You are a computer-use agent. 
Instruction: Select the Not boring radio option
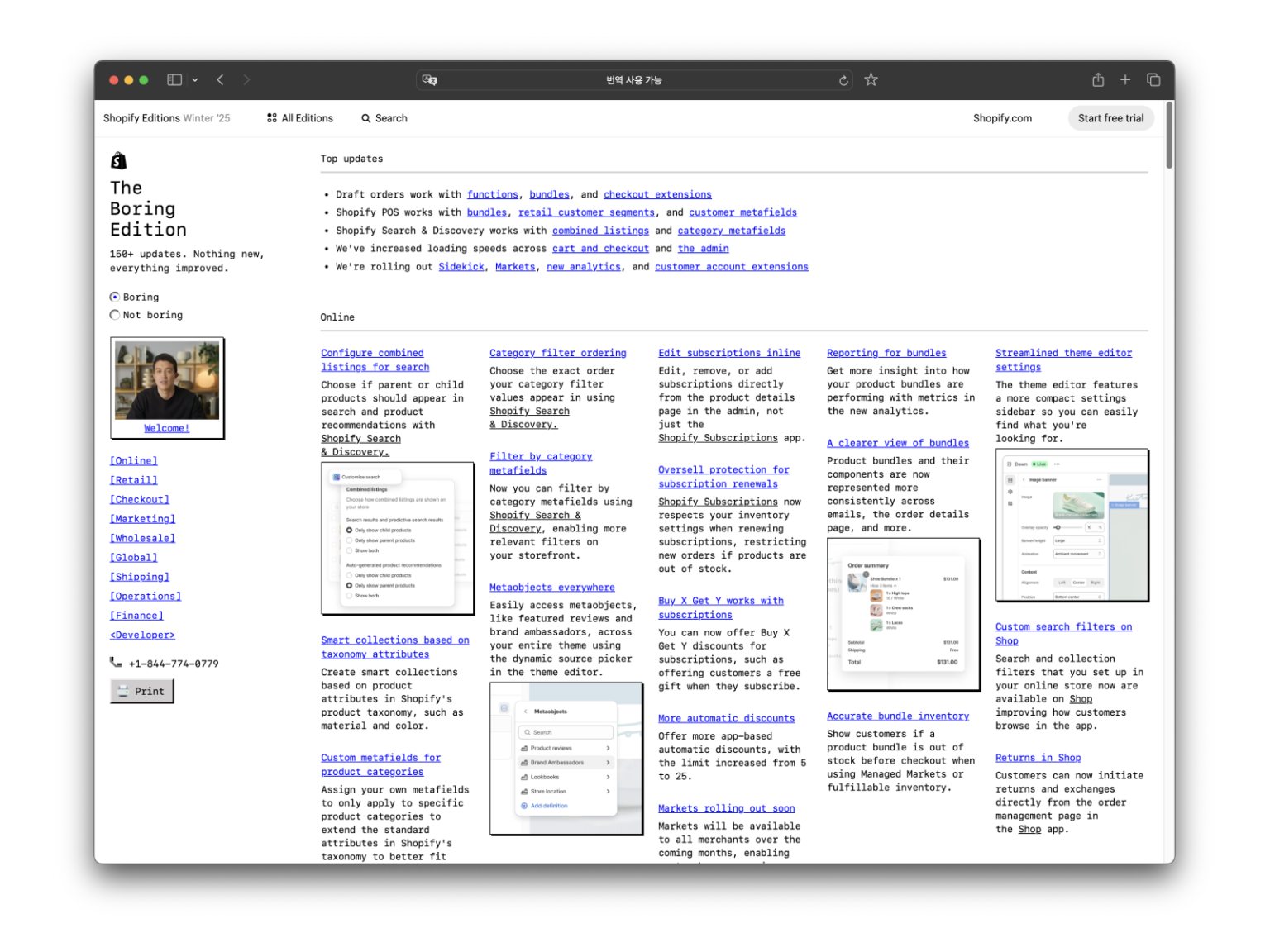tap(115, 315)
